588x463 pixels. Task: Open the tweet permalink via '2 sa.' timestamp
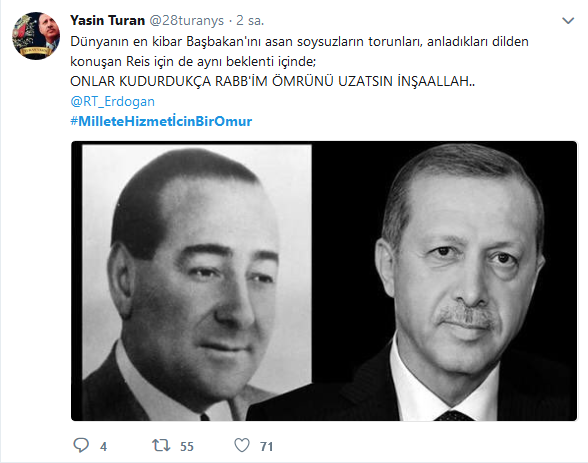pyautogui.click(x=250, y=21)
